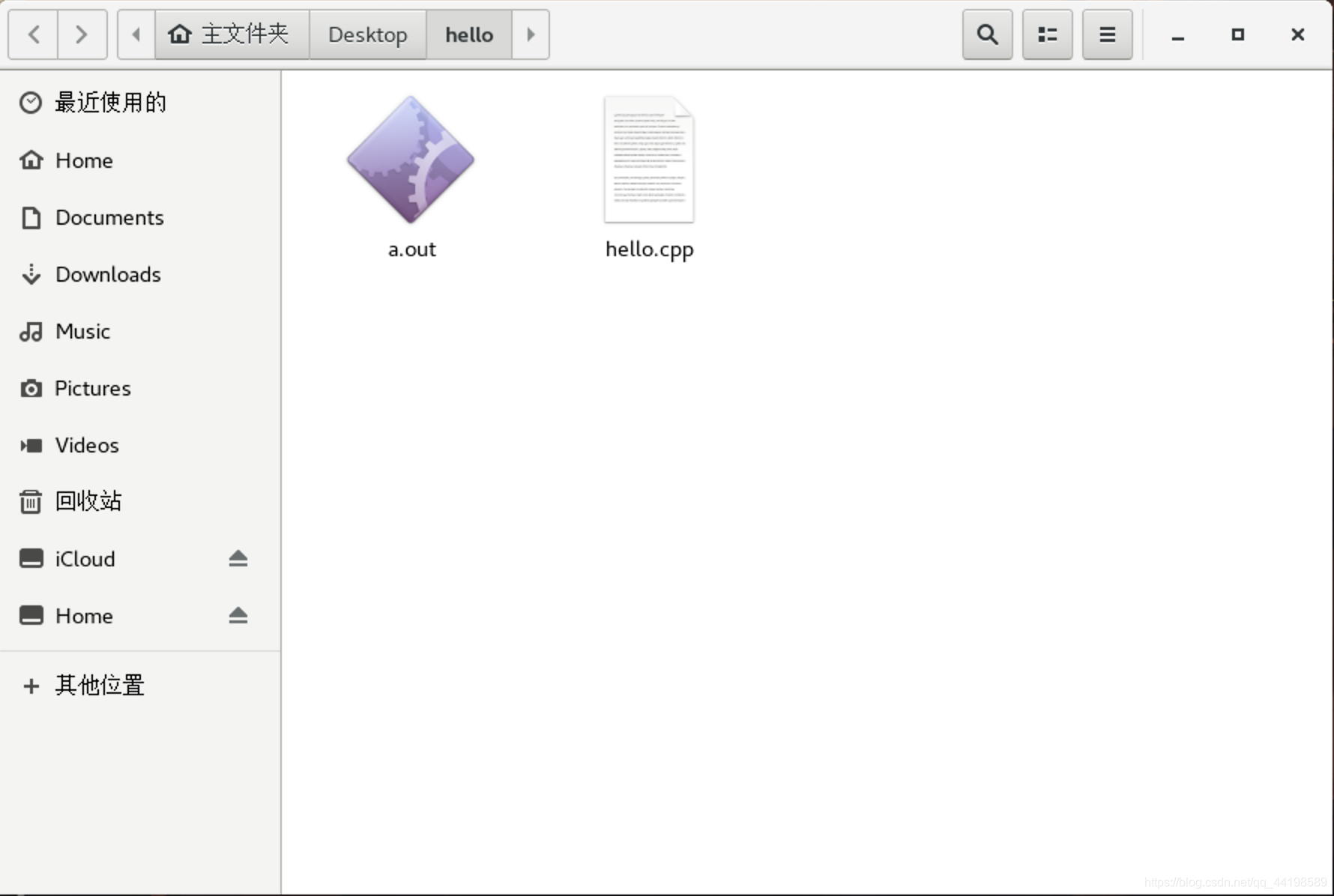The image size is (1334, 896).
Task: Navigate to Desktop in the path bar
Action: pyautogui.click(x=367, y=34)
